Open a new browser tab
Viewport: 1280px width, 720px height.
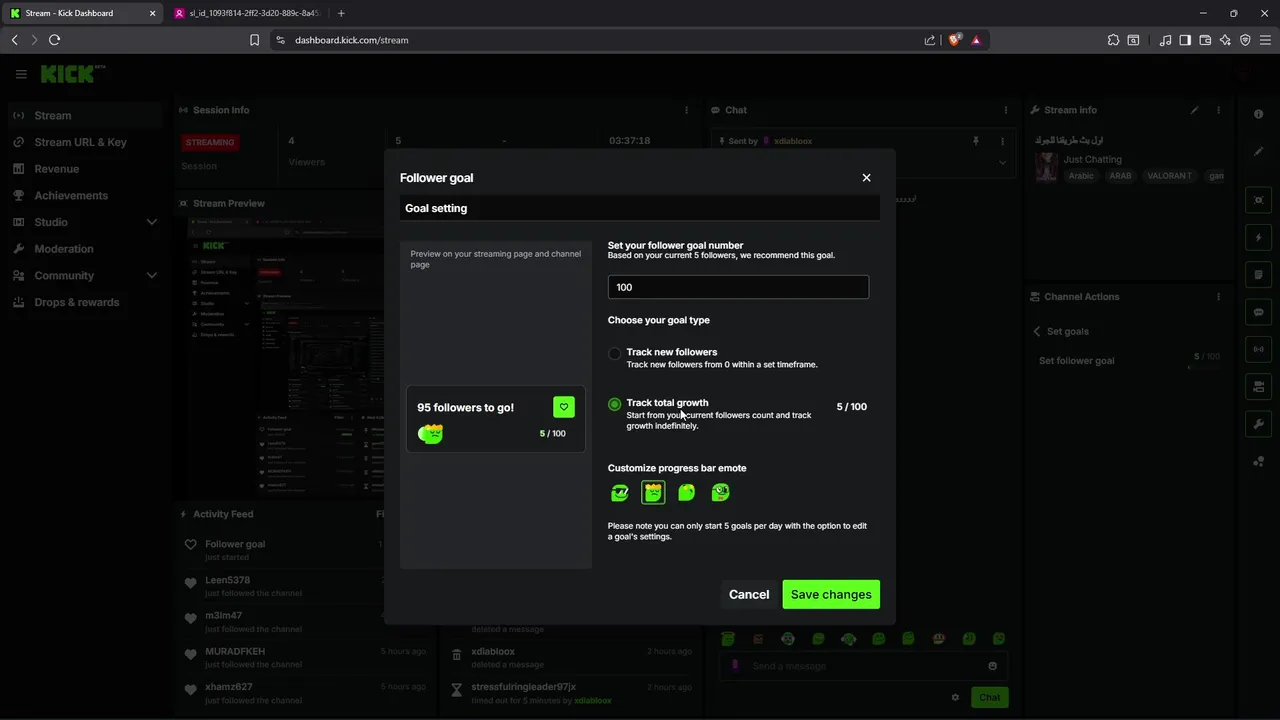(x=341, y=13)
